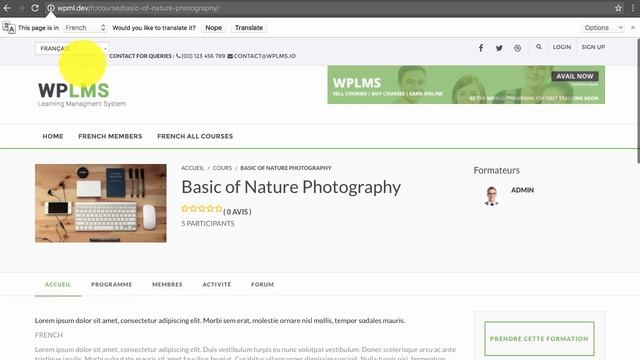Click the 5 PARTICIPANTS text
Image resolution: width=640 pixels, height=360 pixels.
pyautogui.click(x=208, y=224)
